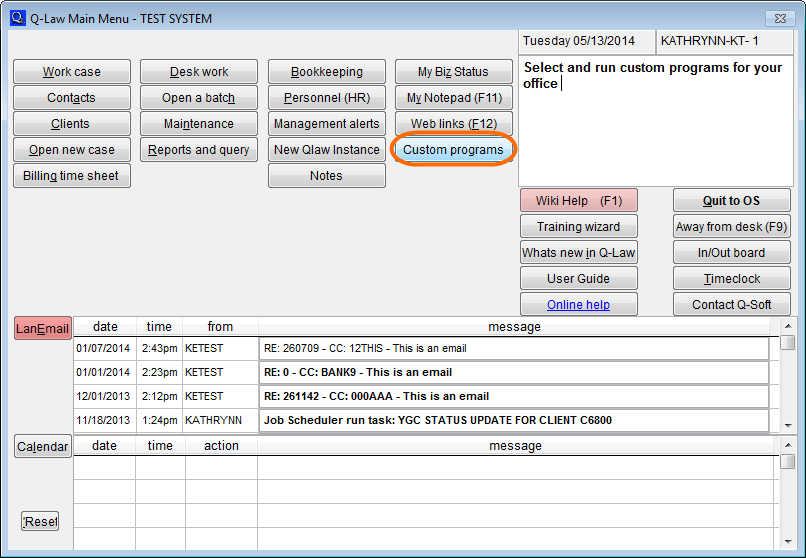The width and height of the screenshot is (806, 558).
Task: Click Contact Q-Soft
Action: (732, 305)
